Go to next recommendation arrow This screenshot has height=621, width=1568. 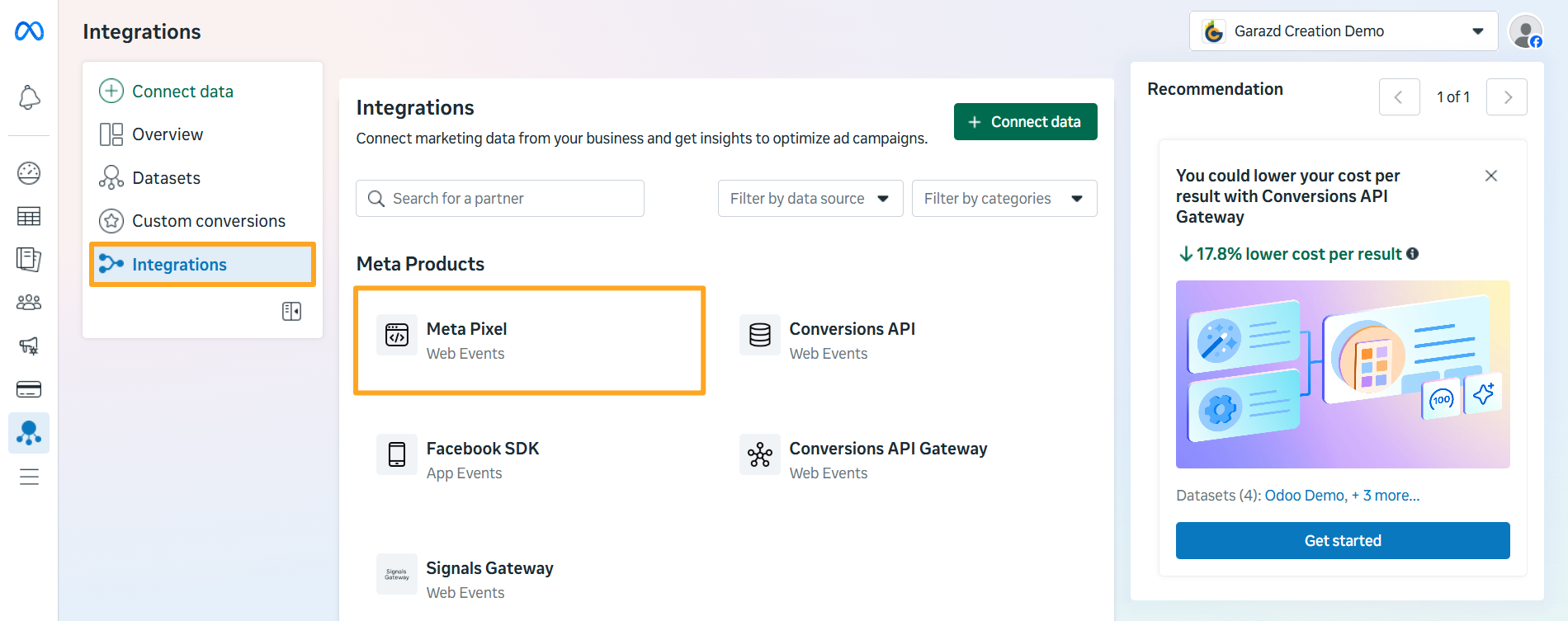pos(1507,97)
